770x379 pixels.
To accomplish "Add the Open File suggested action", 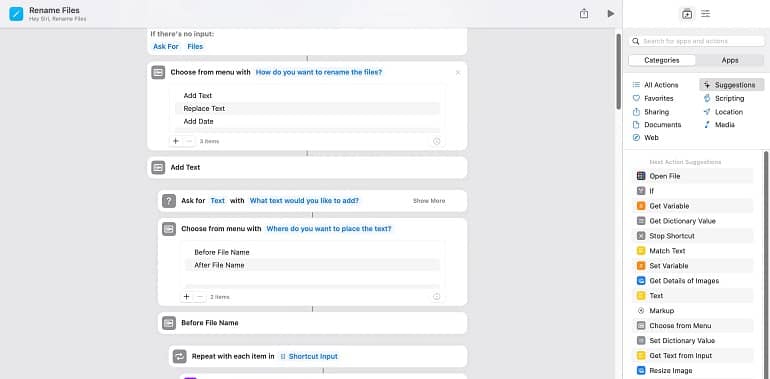I will tap(692, 176).
